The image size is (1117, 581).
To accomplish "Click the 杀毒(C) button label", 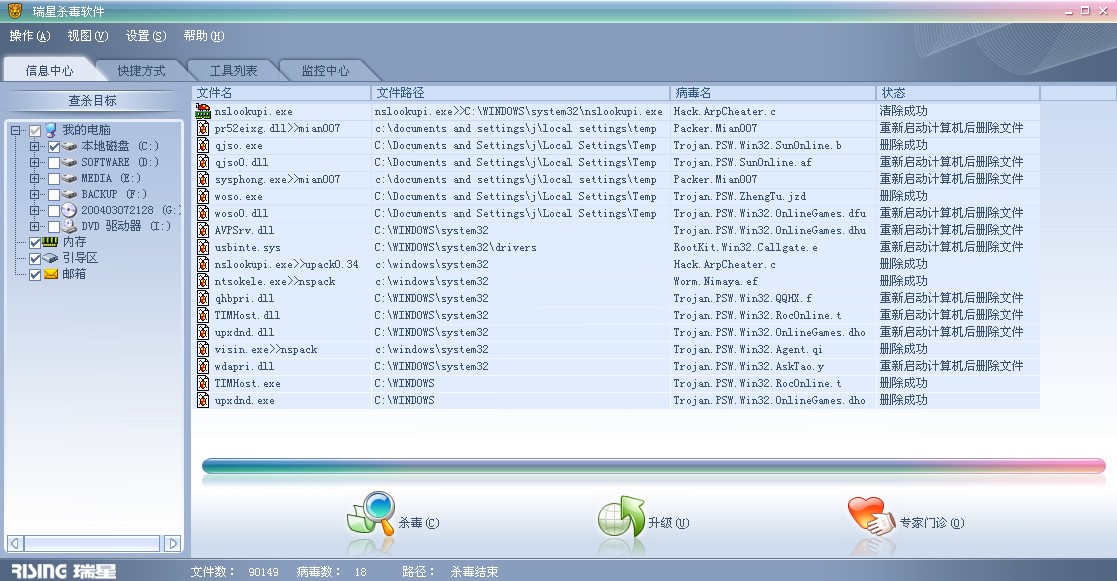I will (x=419, y=523).
